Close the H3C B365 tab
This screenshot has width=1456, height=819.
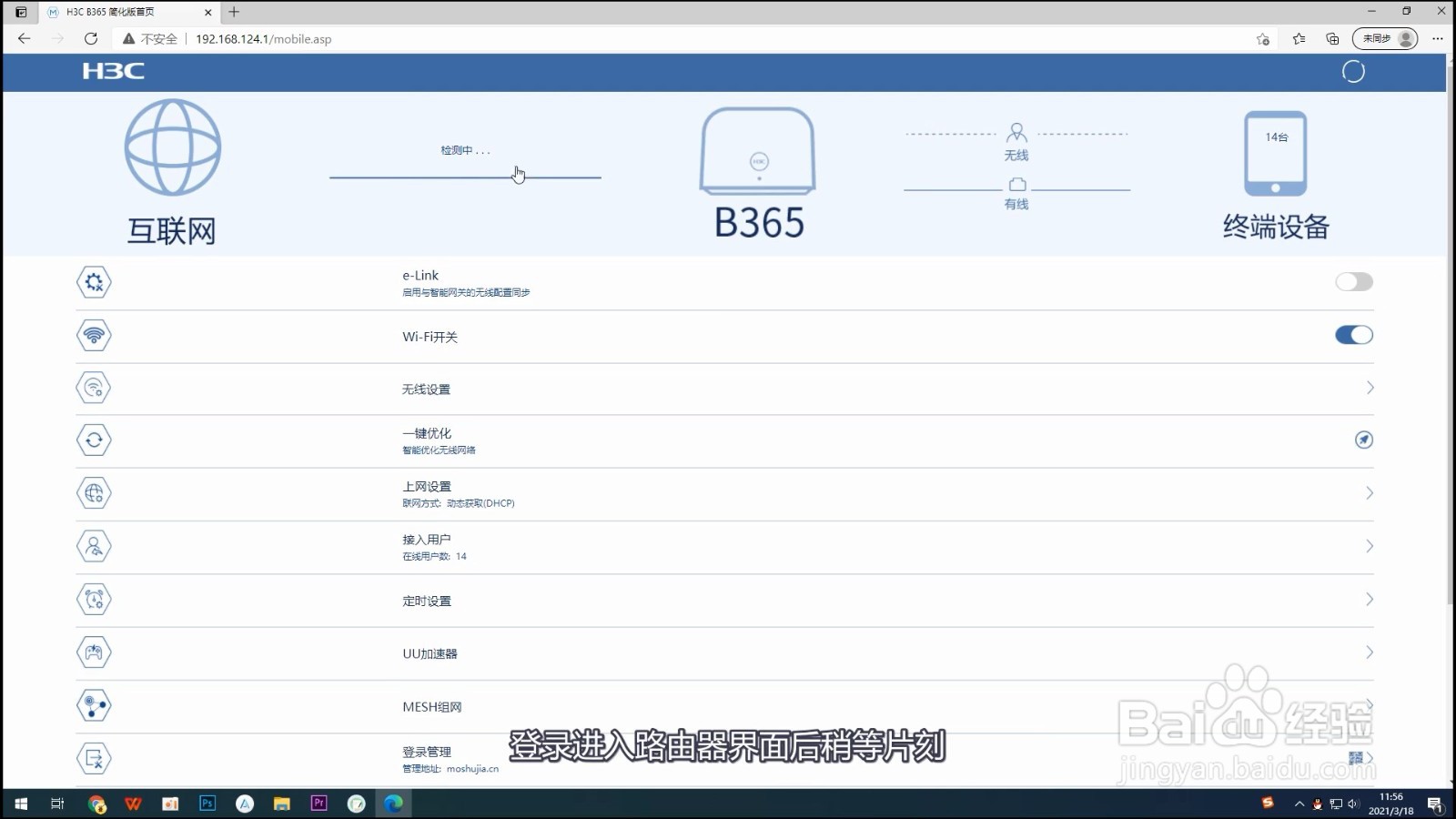[x=207, y=12]
